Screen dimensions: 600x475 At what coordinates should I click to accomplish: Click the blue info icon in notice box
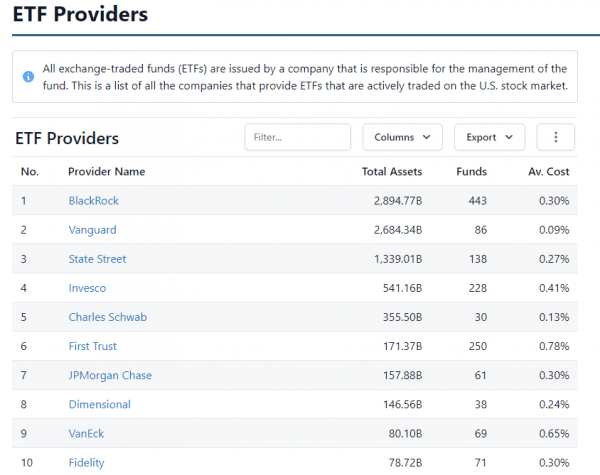[28, 77]
